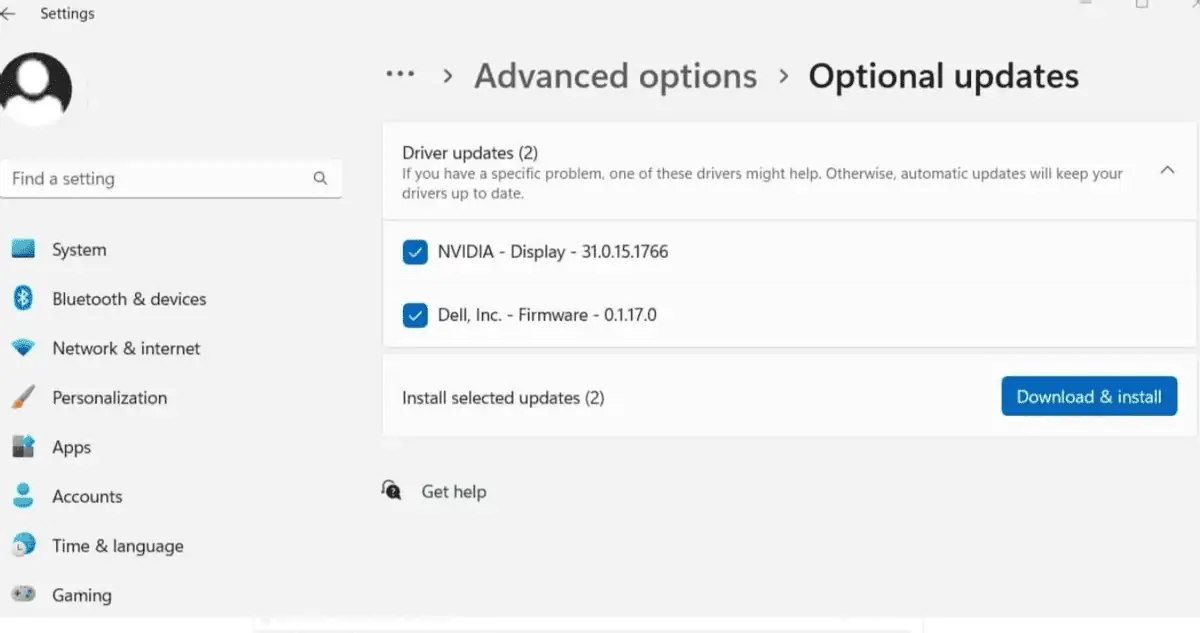Click the Network & internet Wi-Fi icon
The image size is (1200, 633).
[23, 348]
